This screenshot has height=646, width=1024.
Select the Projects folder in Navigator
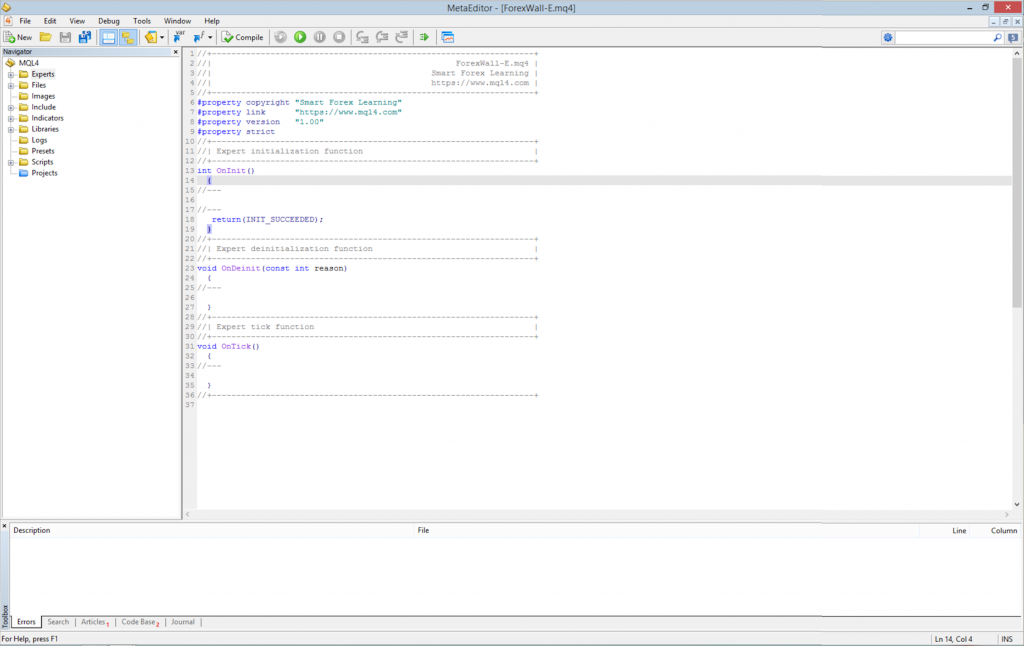[x=44, y=173]
